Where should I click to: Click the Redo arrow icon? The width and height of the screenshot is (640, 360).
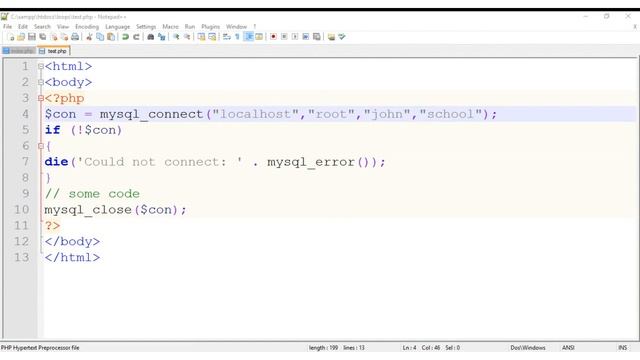[x=136, y=37]
